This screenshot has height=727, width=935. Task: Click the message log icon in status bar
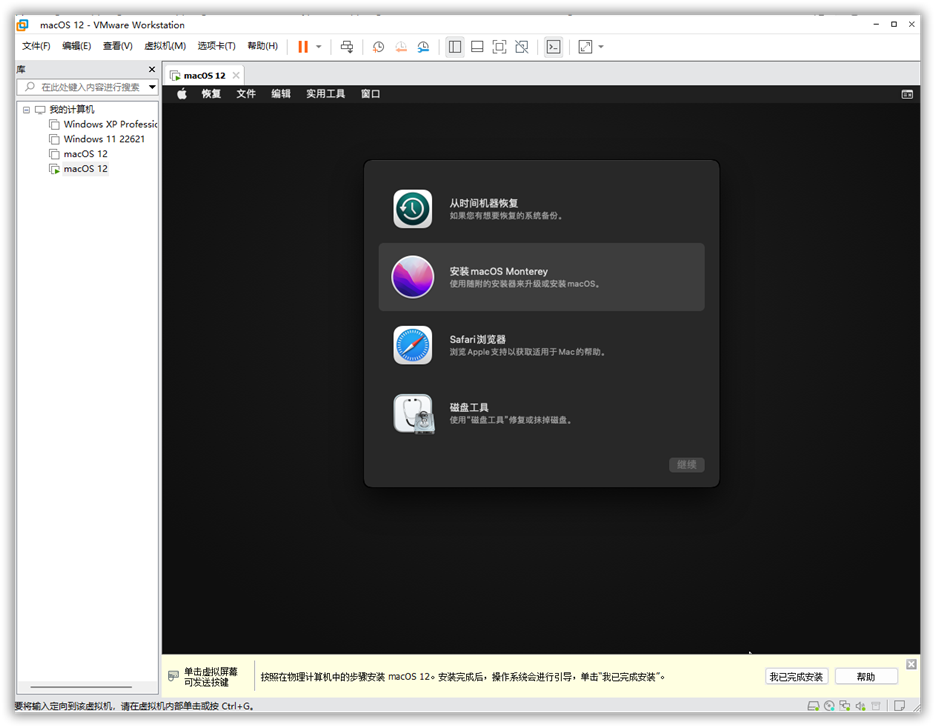point(899,706)
